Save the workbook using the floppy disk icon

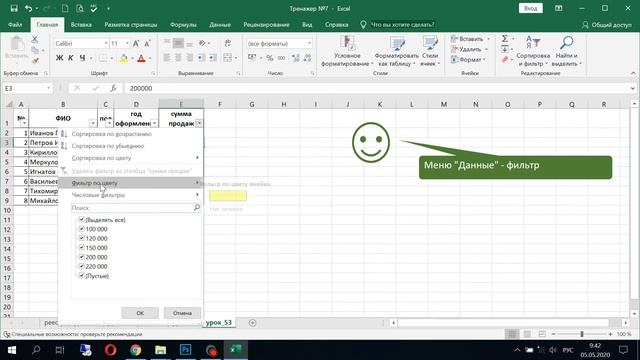coord(14,8)
